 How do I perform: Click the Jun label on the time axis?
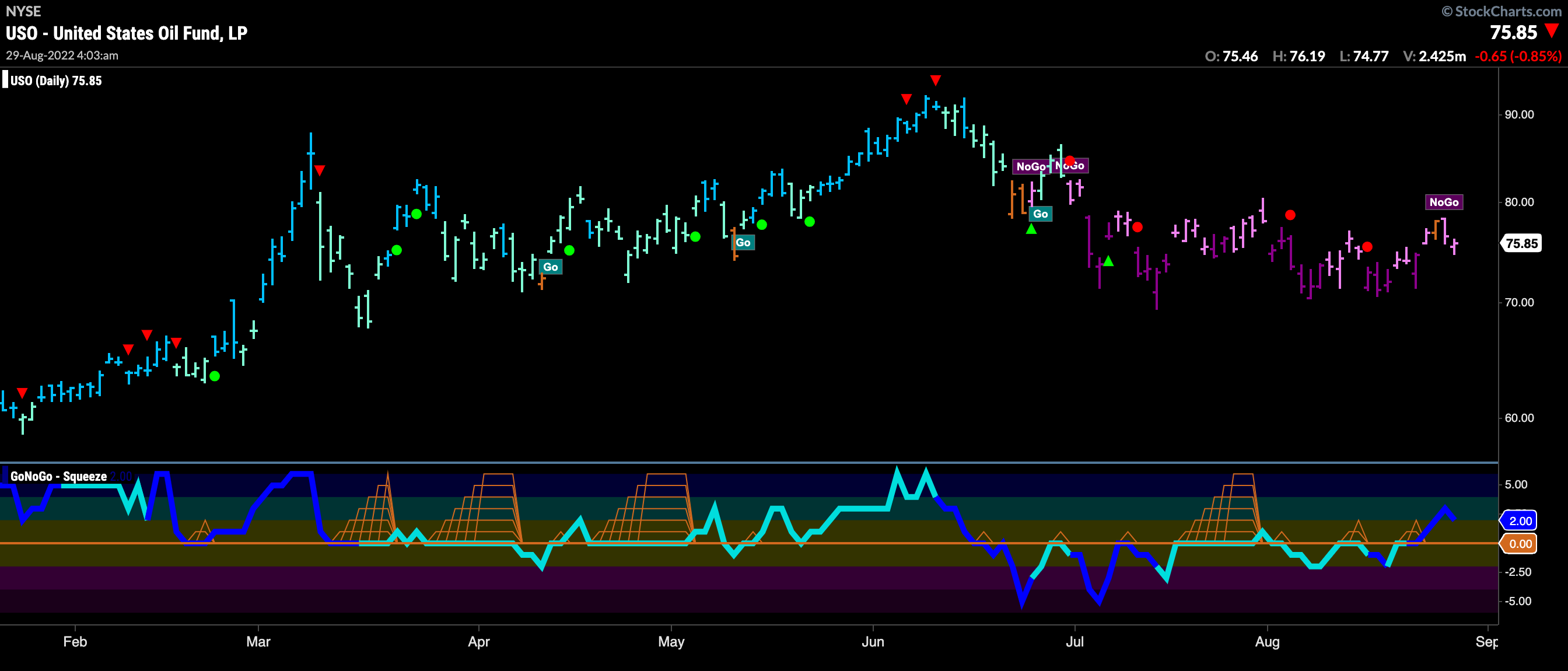point(873,641)
